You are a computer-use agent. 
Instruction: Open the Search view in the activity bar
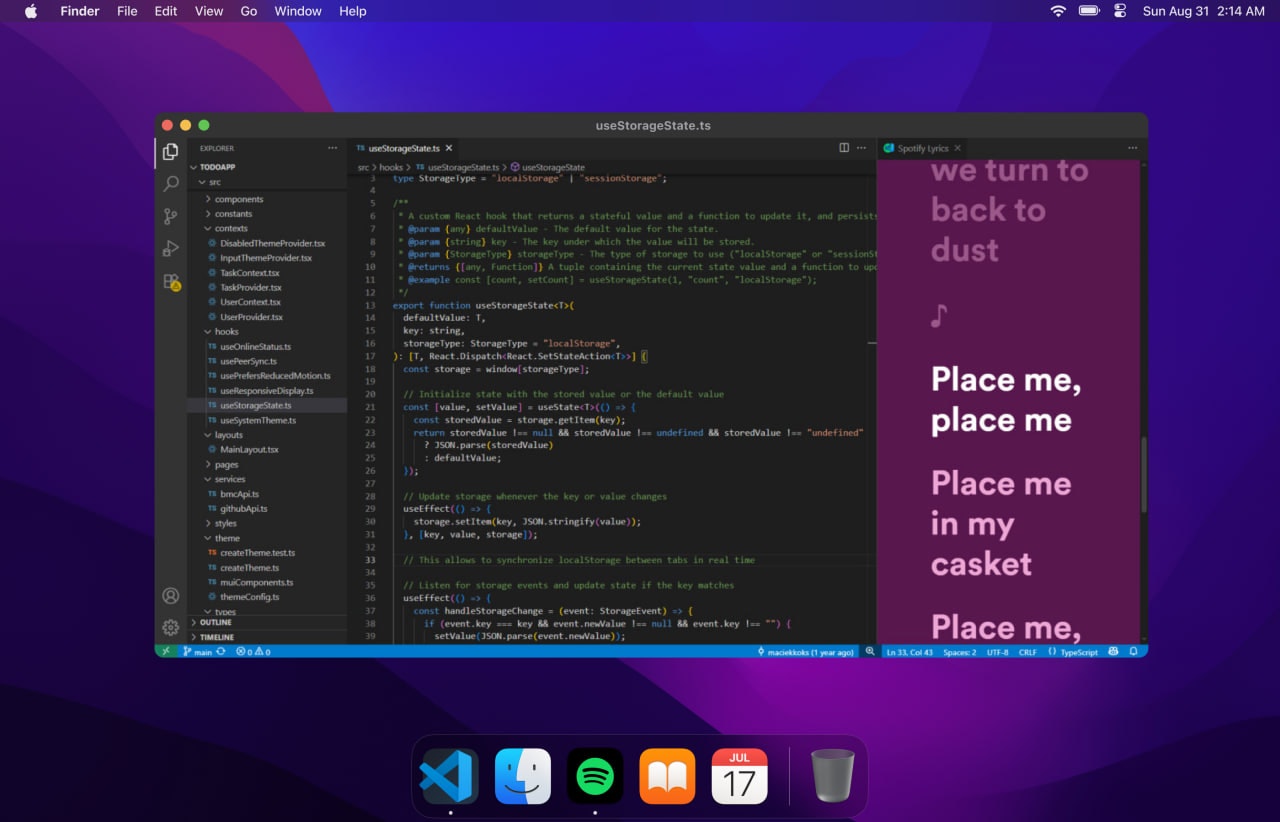click(x=171, y=184)
